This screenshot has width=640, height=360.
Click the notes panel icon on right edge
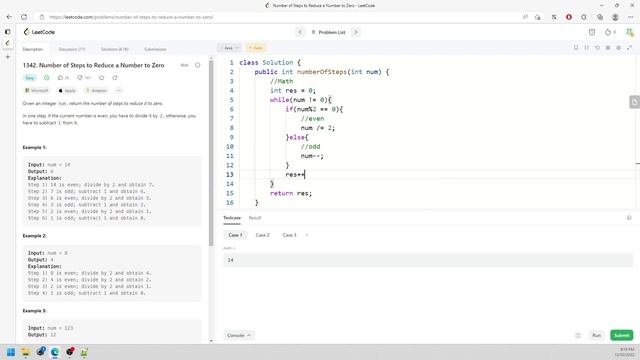click(x=634, y=102)
